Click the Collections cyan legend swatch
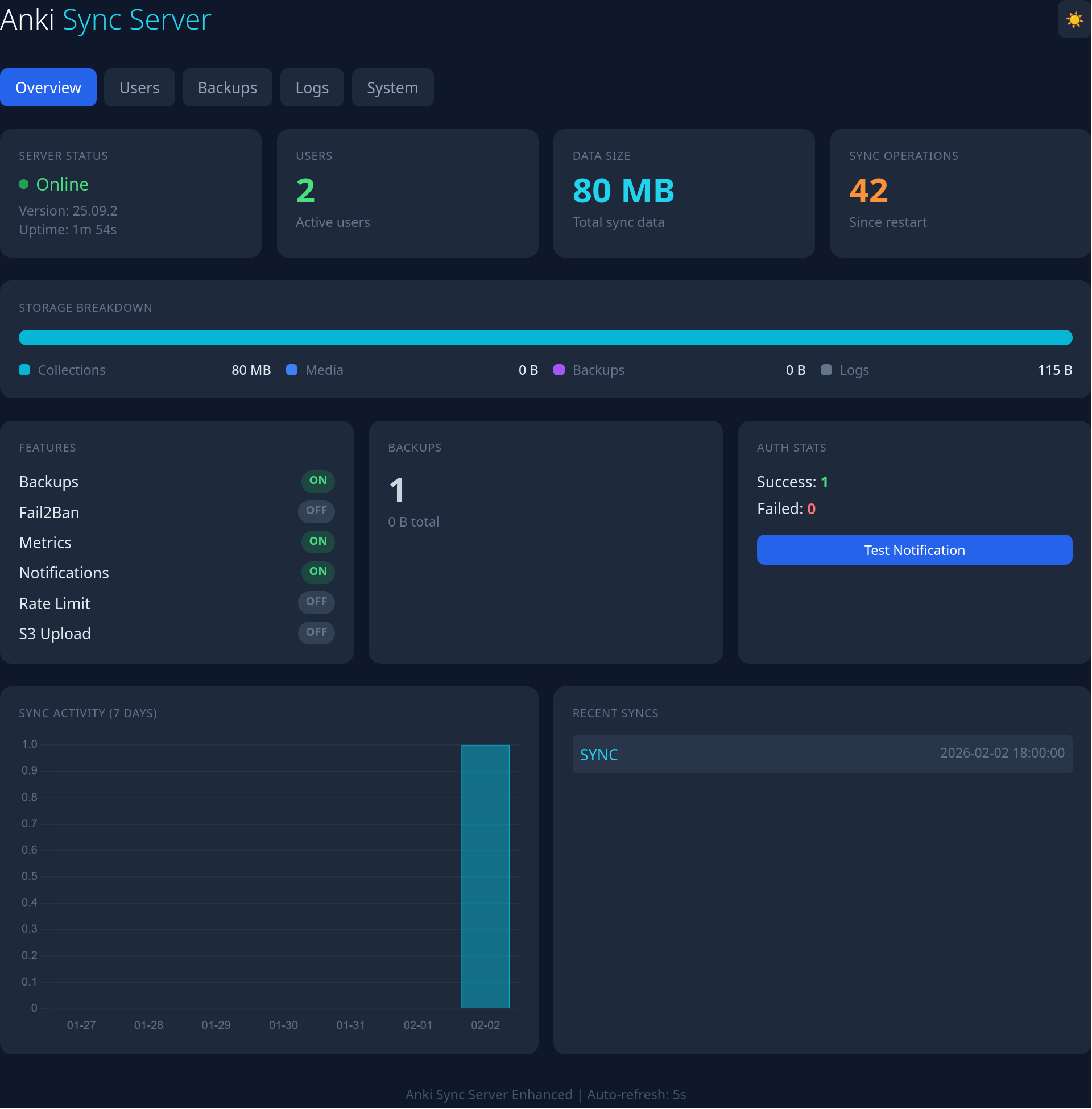The width and height of the screenshot is (1092, 1109). click(24, 370)
